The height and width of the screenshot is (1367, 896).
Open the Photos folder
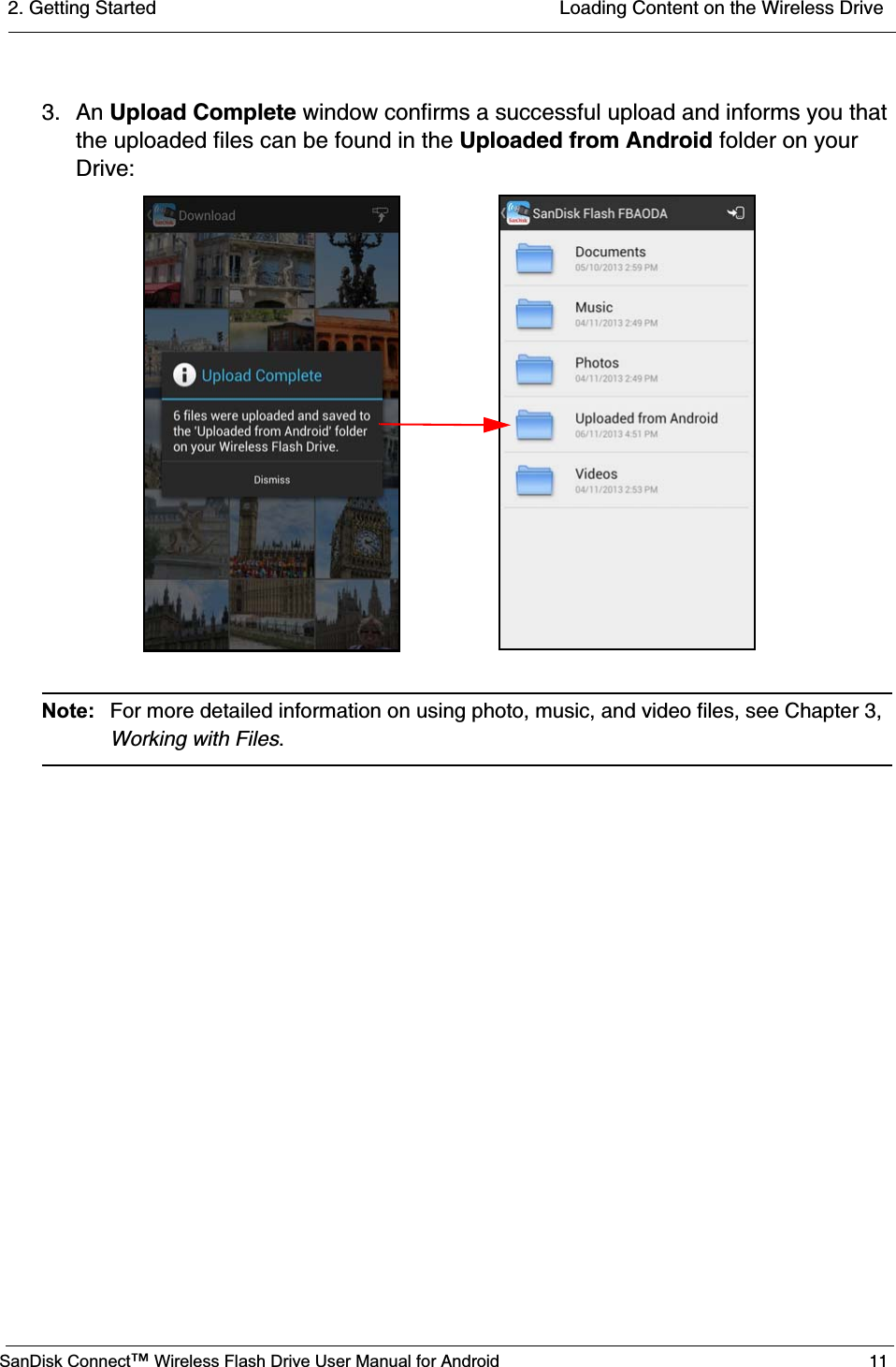click(533, 369)
